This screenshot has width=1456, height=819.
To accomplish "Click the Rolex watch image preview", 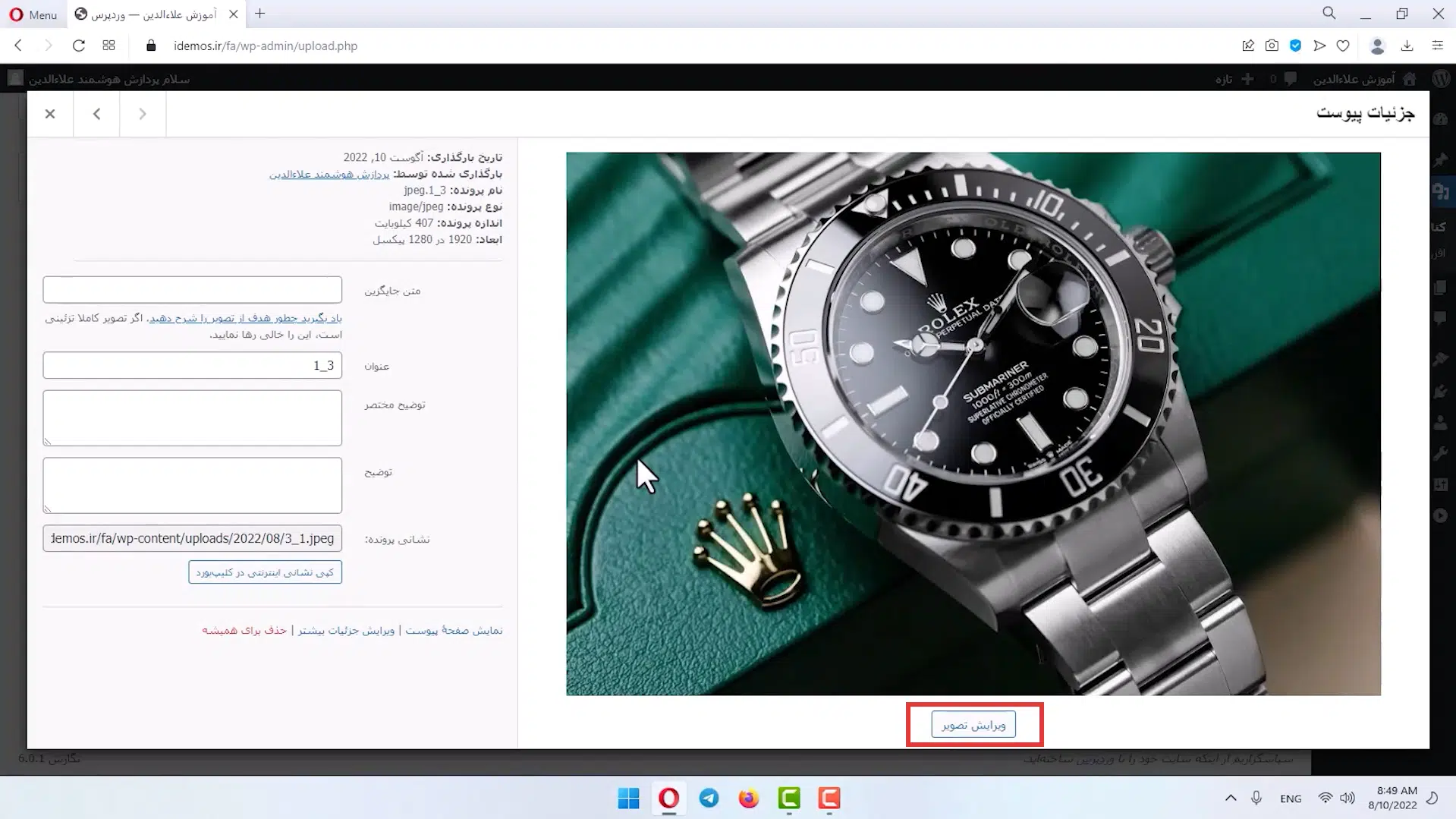I will pyautogui.click(x=973, y=424).
